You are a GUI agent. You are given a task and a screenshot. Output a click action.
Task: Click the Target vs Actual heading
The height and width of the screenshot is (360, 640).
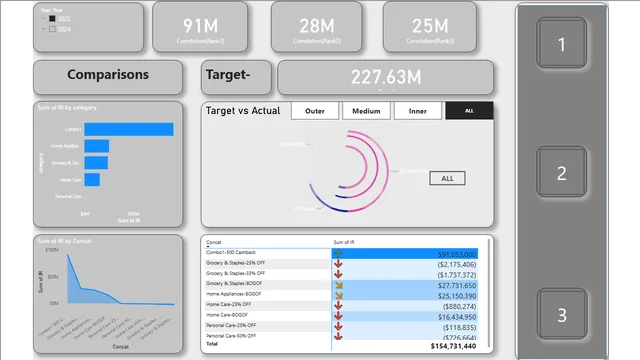[x=243, y=111]
